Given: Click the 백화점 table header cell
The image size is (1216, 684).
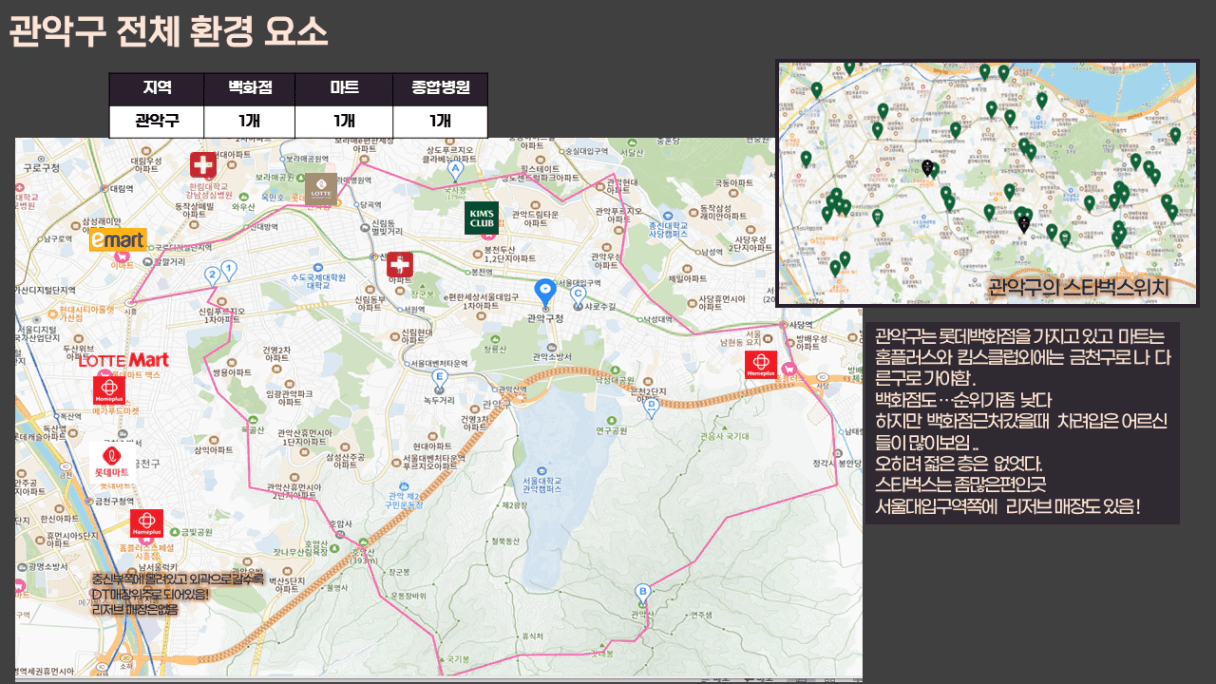Looking at the screenshot, I should coord(249,89).
